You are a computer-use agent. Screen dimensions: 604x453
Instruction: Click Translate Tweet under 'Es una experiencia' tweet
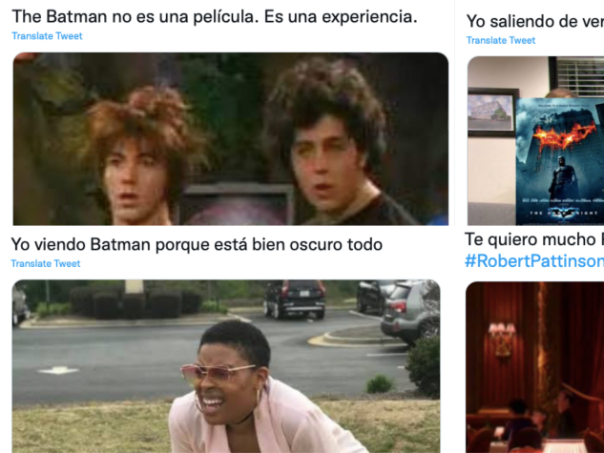[47, 36]
